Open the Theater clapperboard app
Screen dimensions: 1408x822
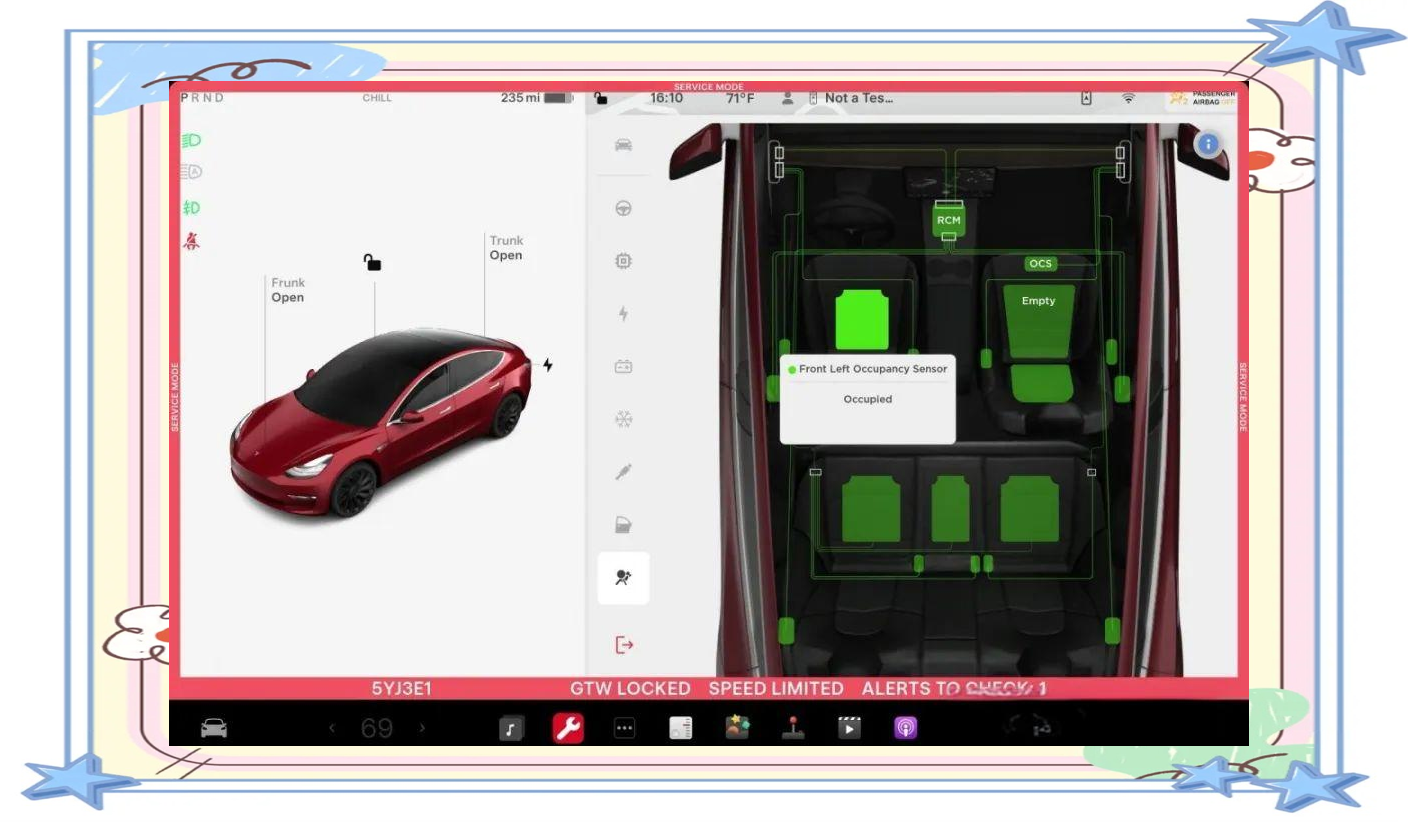[848, 728]
